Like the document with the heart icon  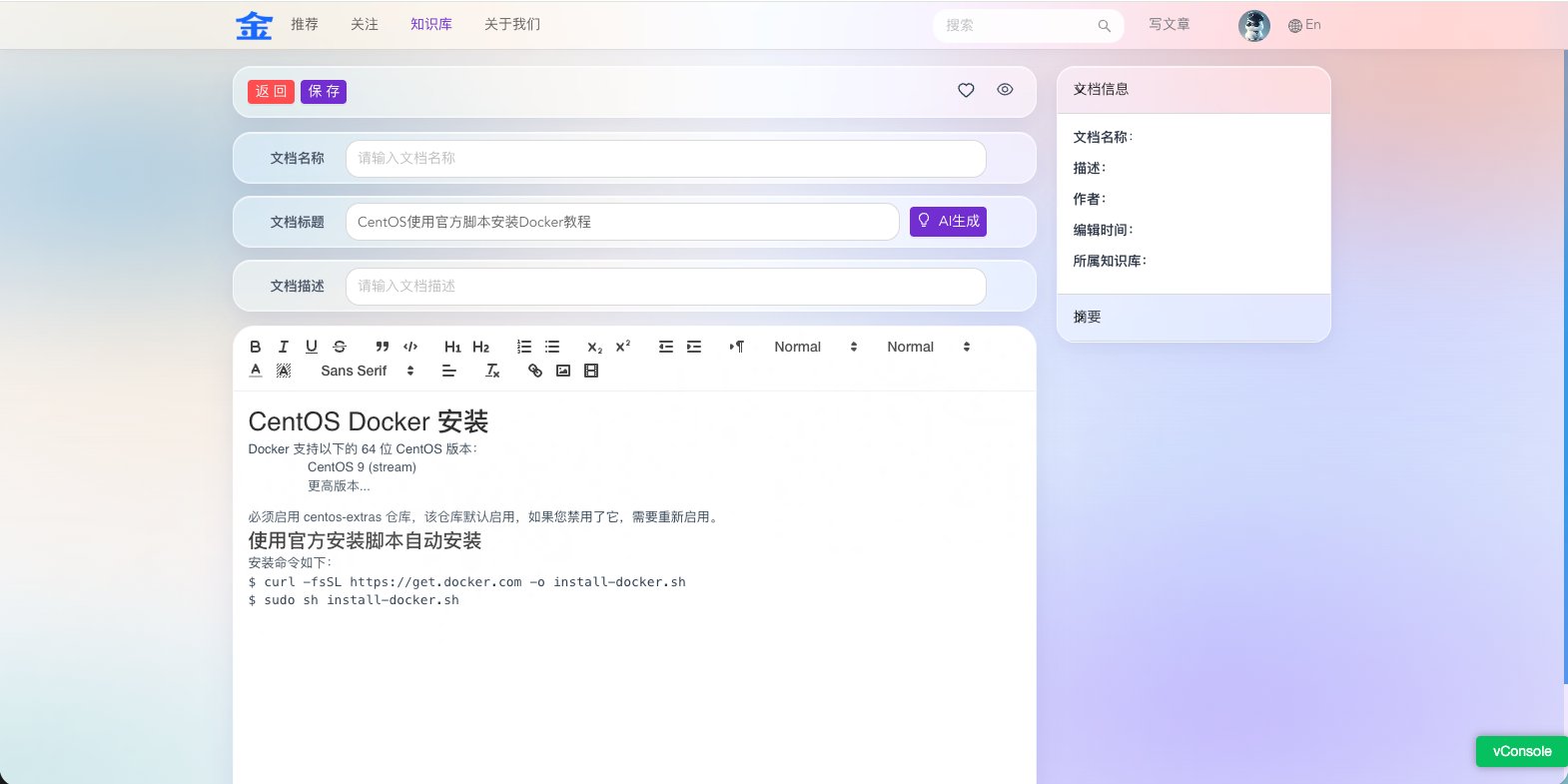(x=966, y=90)
